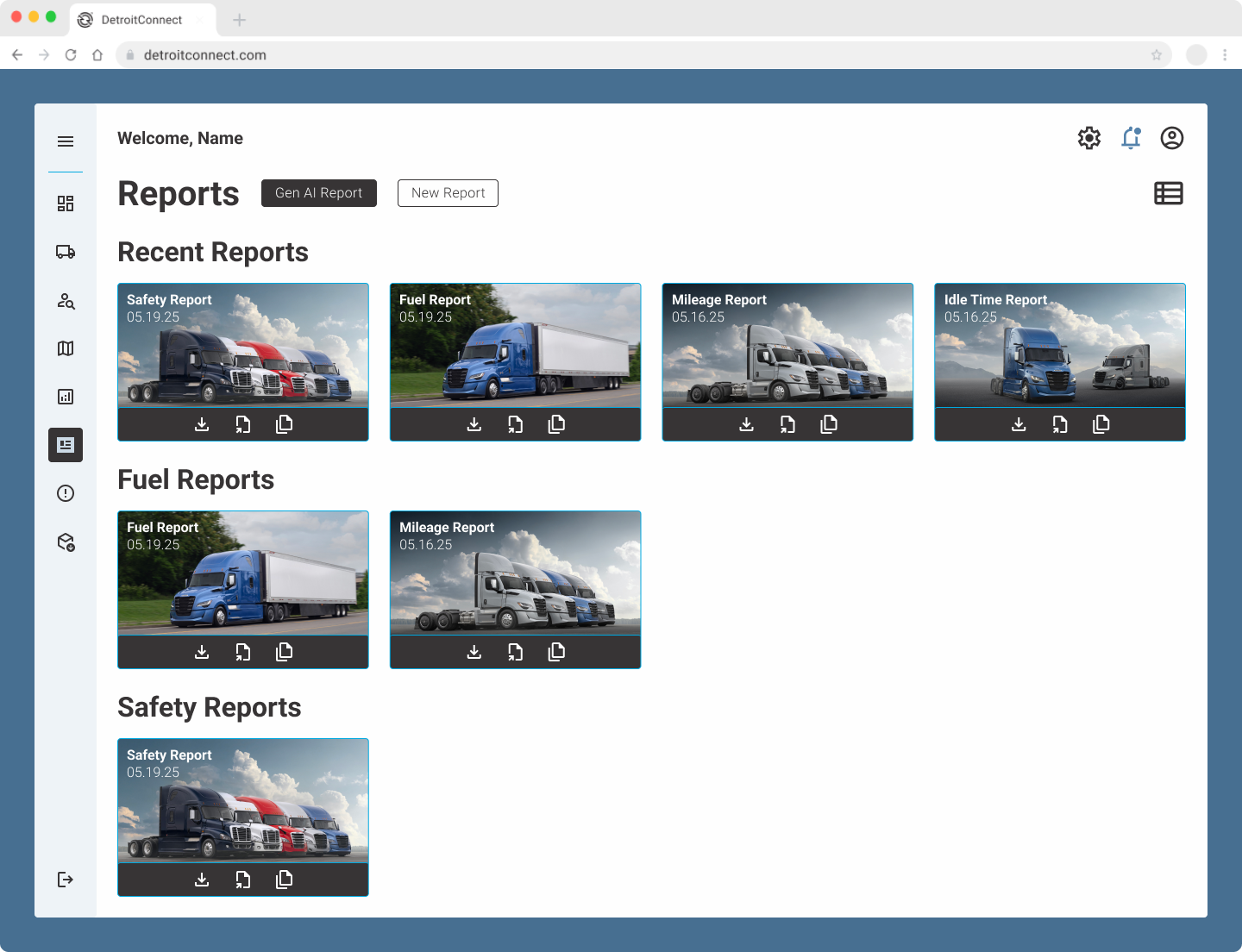This screenshot has width=1242, height=952.
Task: Download the Safety Report dated 05.19.25
Action: tap(202, 424)
